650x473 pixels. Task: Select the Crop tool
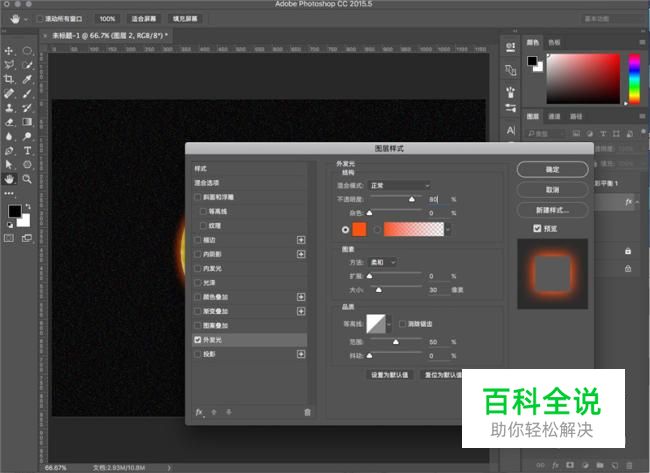pyautogui.click(x=9, y=79)
